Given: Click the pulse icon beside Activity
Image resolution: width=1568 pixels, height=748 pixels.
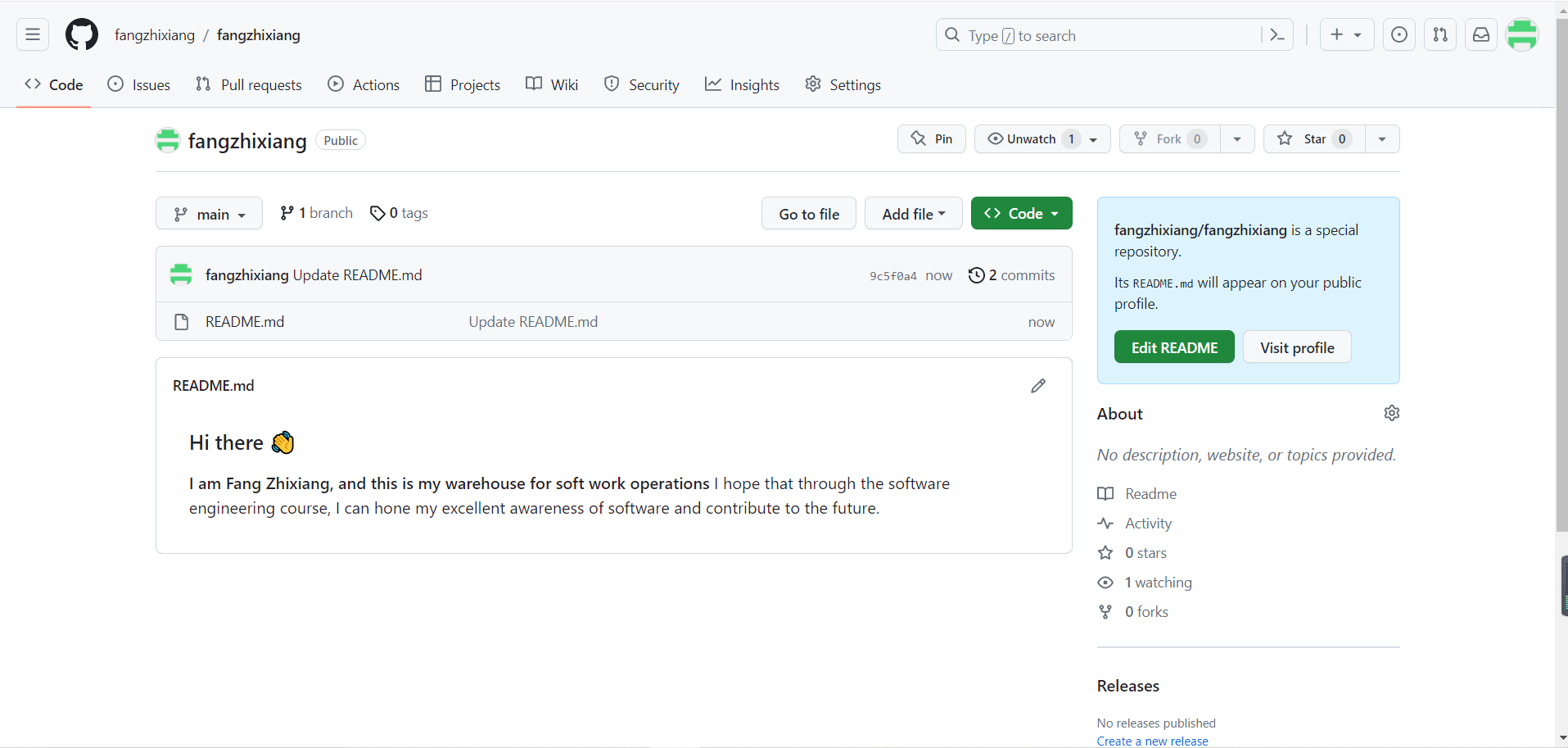Looking at the screenshot, I should [1105, 524].
